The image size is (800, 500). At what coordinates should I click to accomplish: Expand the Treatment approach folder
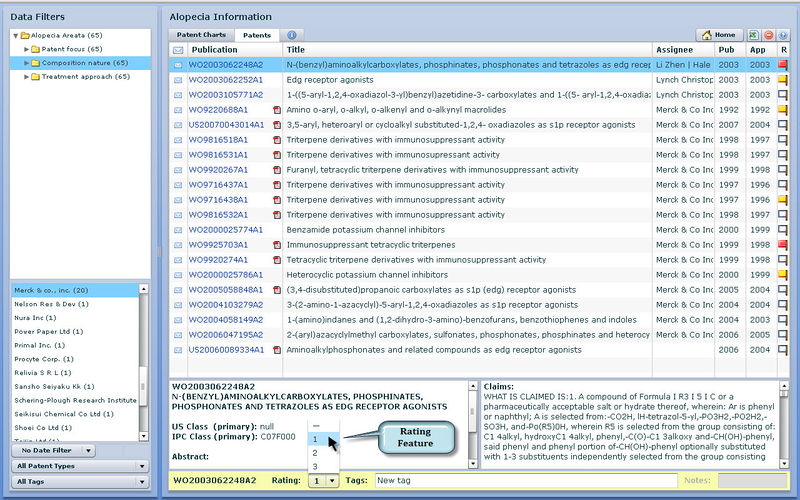pos(26,77)
